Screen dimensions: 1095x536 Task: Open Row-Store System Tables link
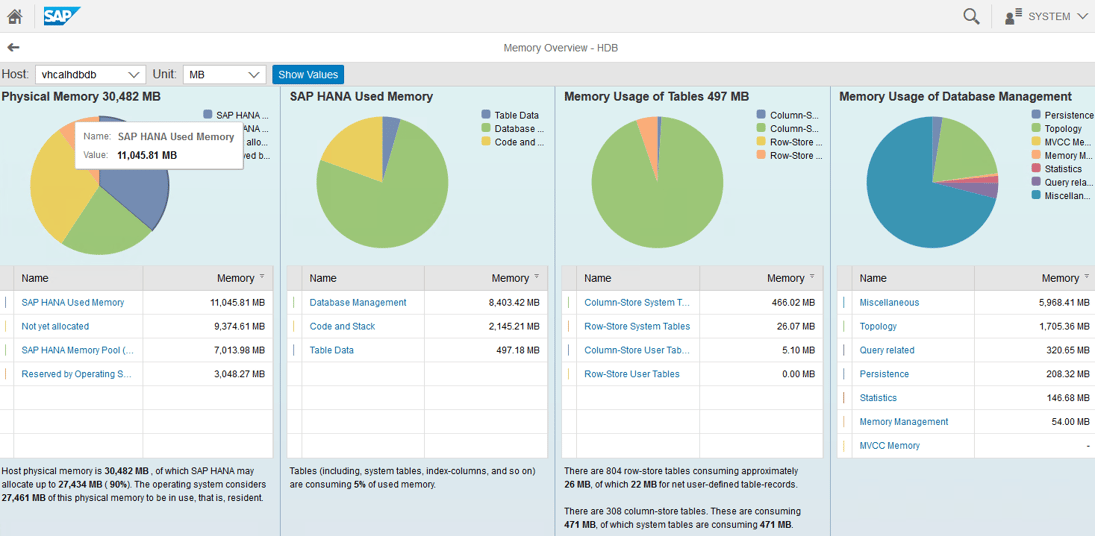point(637,326)
